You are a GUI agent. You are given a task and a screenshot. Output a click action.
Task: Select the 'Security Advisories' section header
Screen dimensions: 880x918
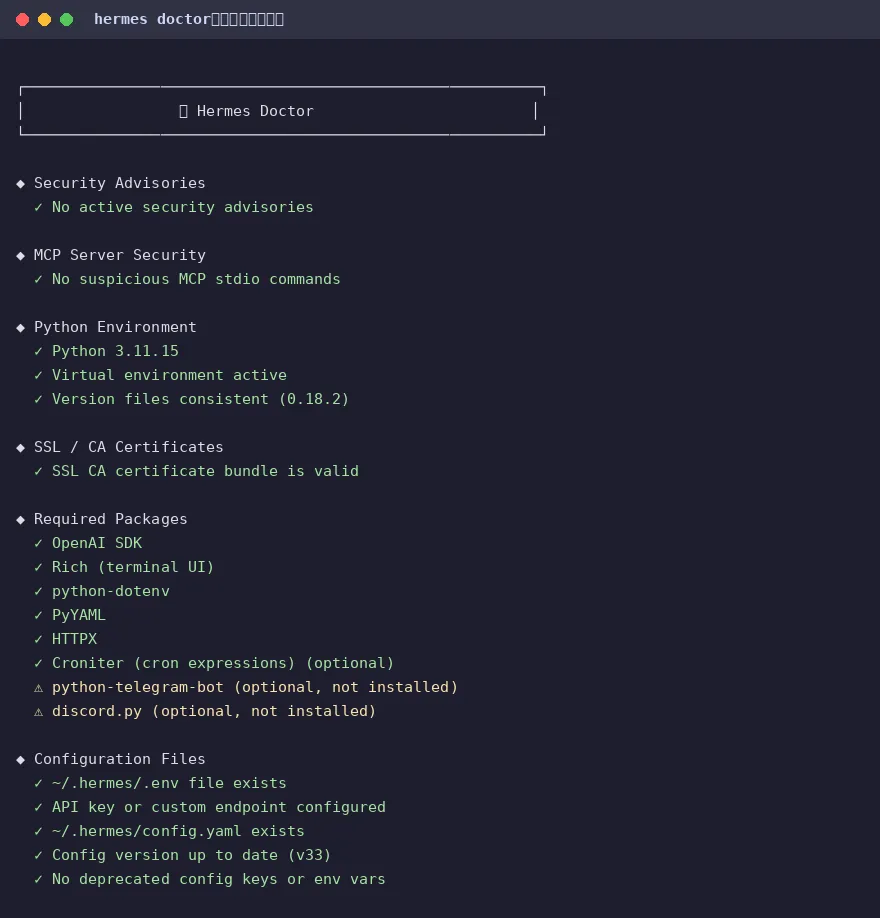119,183
